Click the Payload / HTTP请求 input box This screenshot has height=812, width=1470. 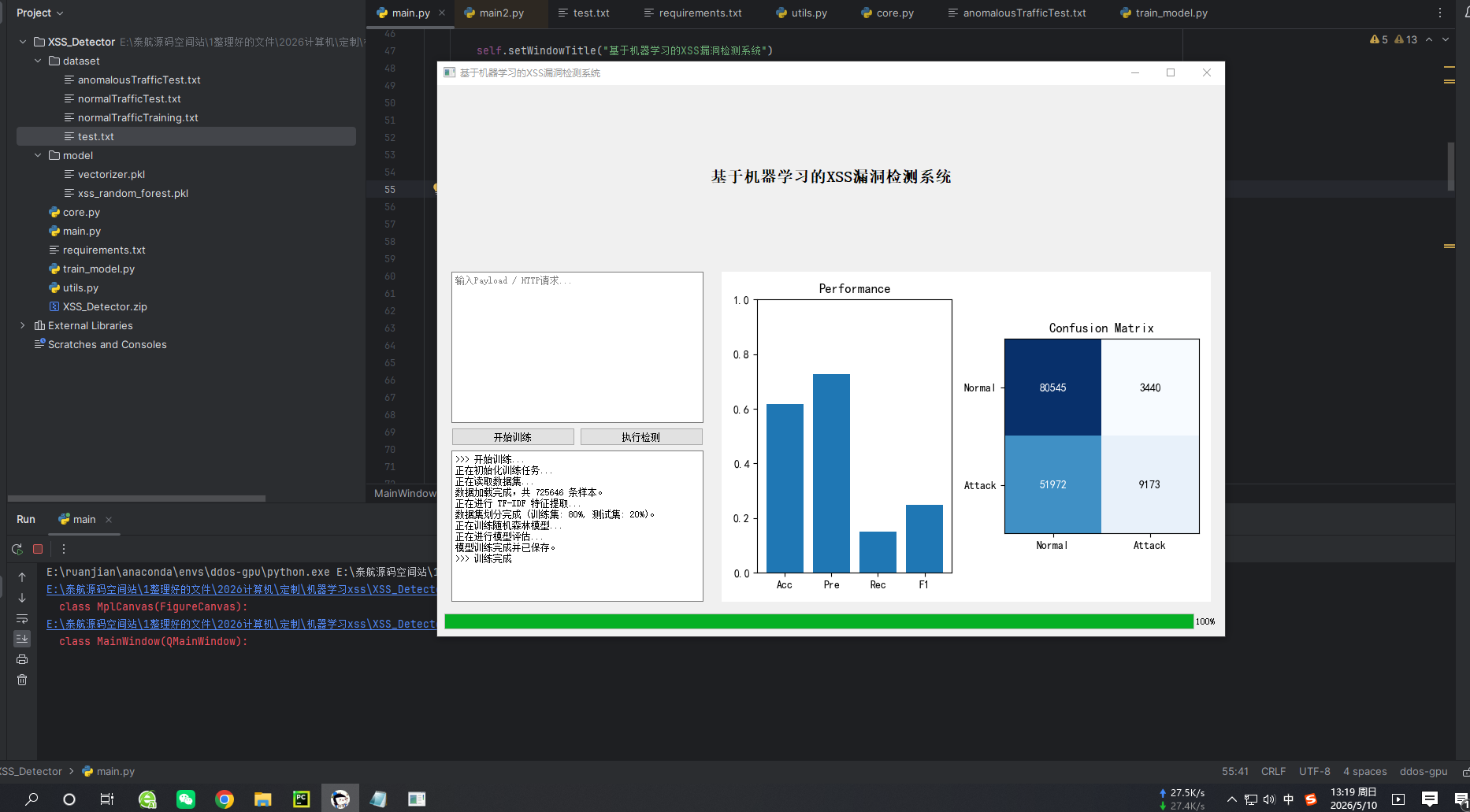[x=577, y=347]
